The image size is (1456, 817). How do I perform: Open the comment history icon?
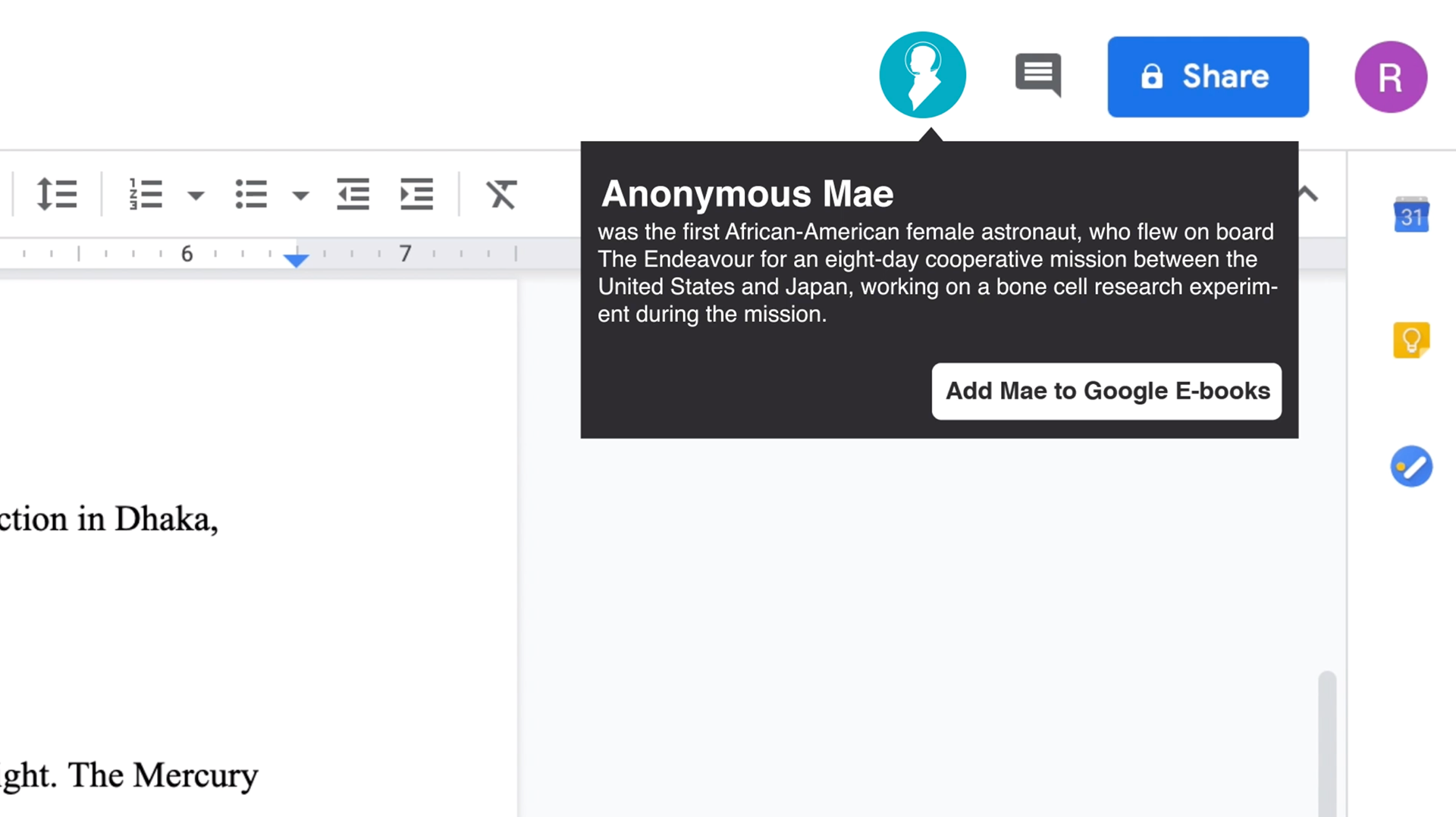pos(1038,75)
